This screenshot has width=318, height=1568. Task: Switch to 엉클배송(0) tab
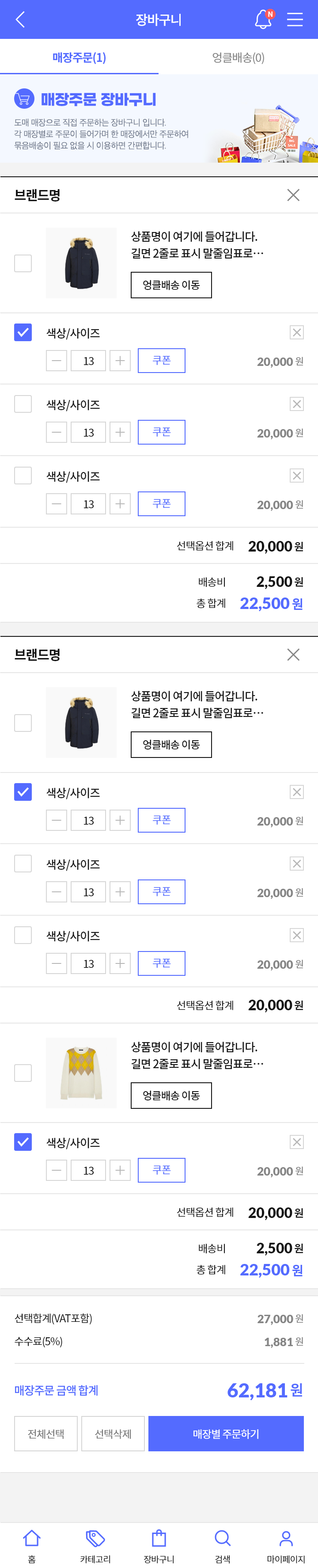[238, 57]
